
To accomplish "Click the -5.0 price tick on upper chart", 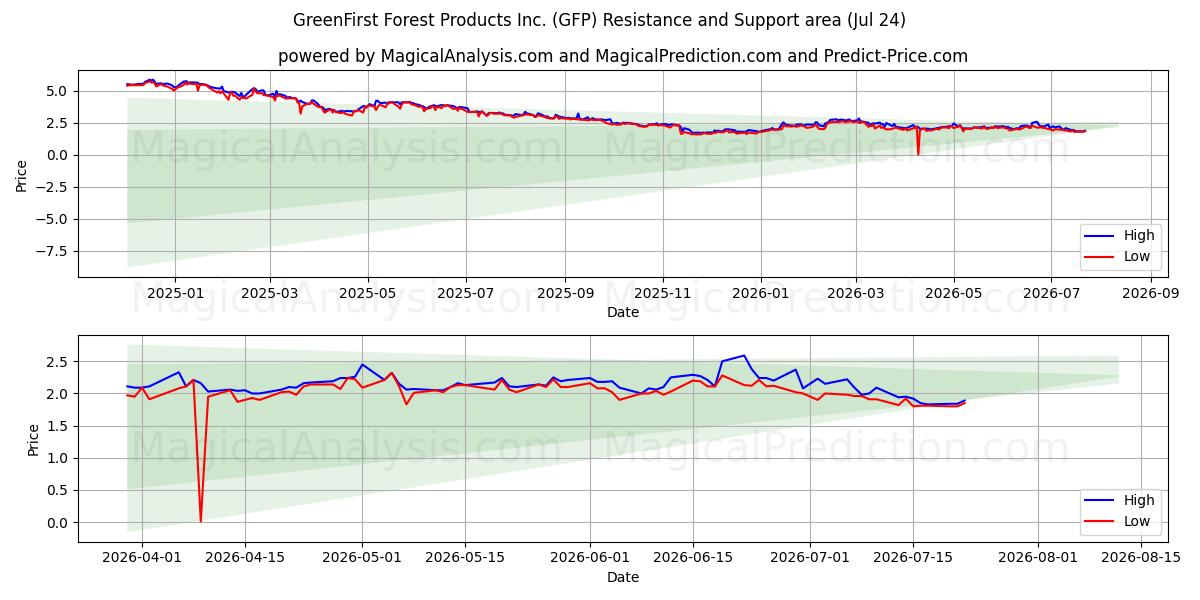I will pyautogui.click(x=52, y=219).
